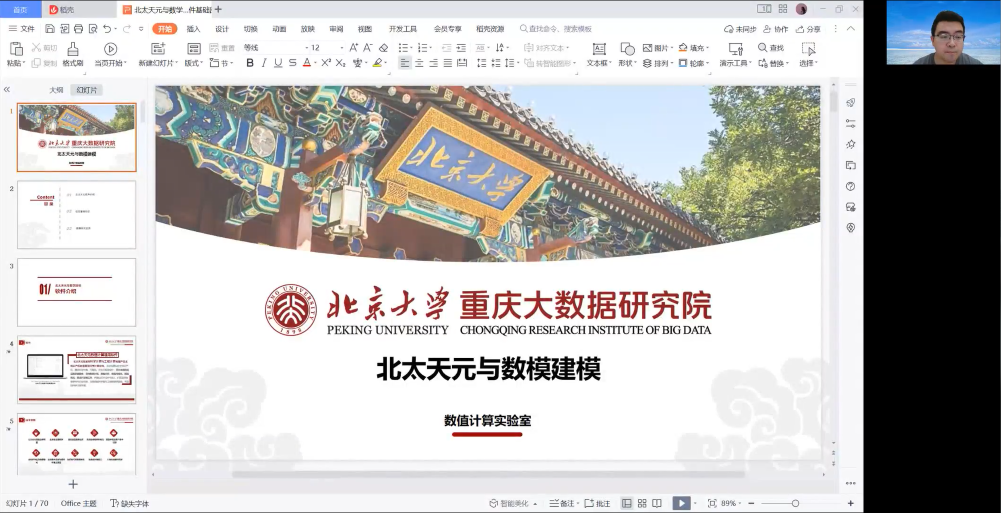Screen dimensions: 1001x513
Task: Click the Notes (备注) button in status bar
Action: click(562, 503)
